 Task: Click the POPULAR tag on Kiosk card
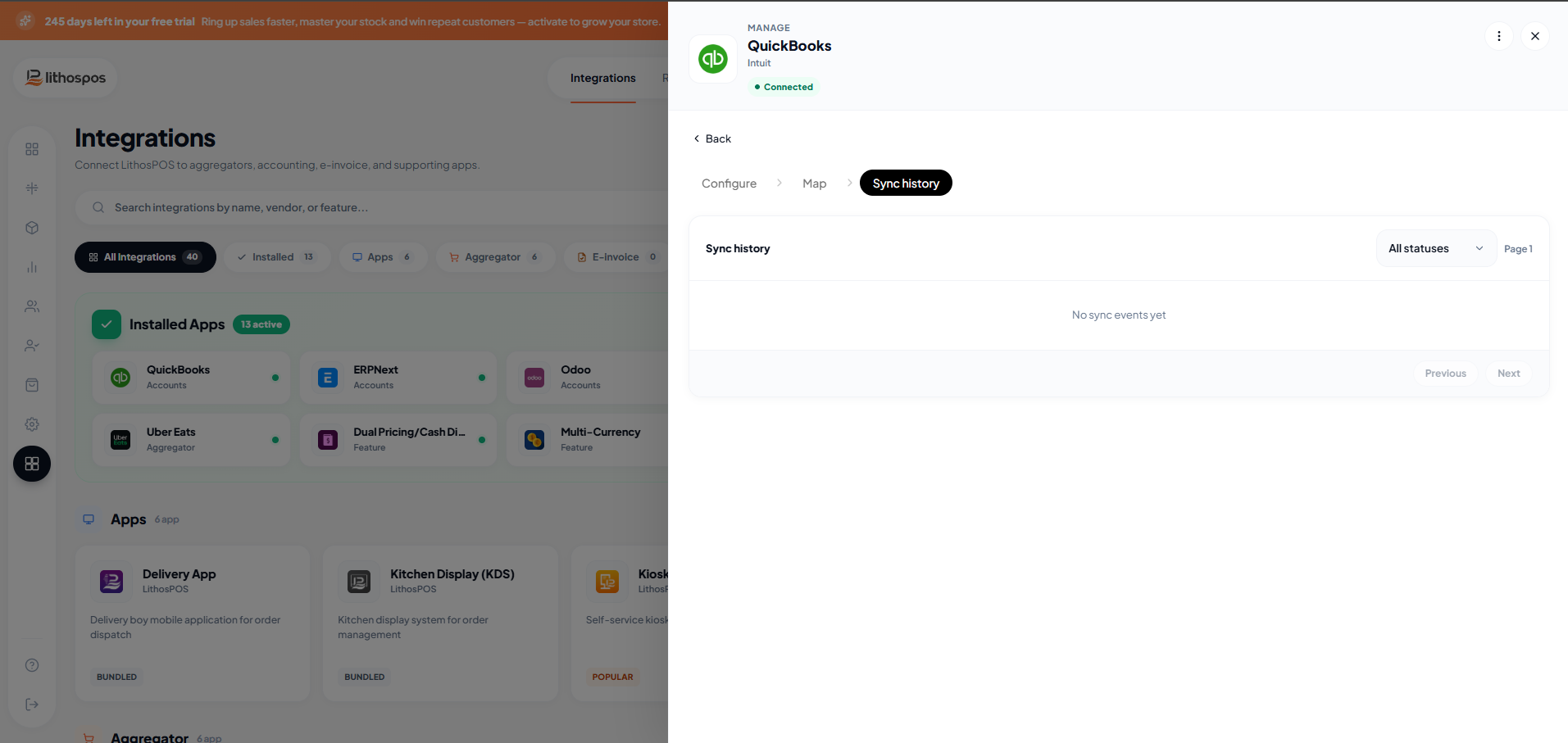613,677
